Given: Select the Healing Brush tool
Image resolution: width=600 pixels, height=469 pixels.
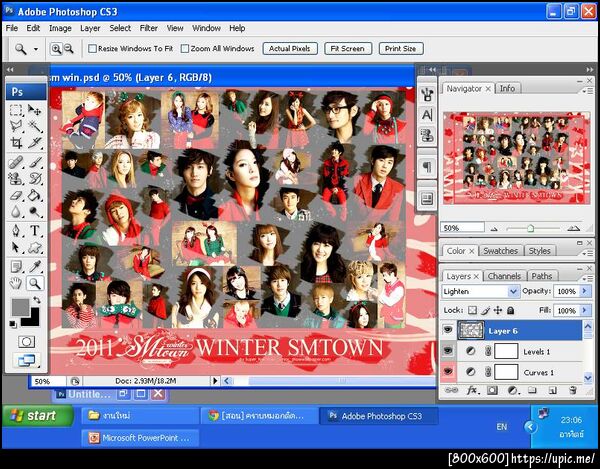Looking at the screenshot, I should [16, 163].
